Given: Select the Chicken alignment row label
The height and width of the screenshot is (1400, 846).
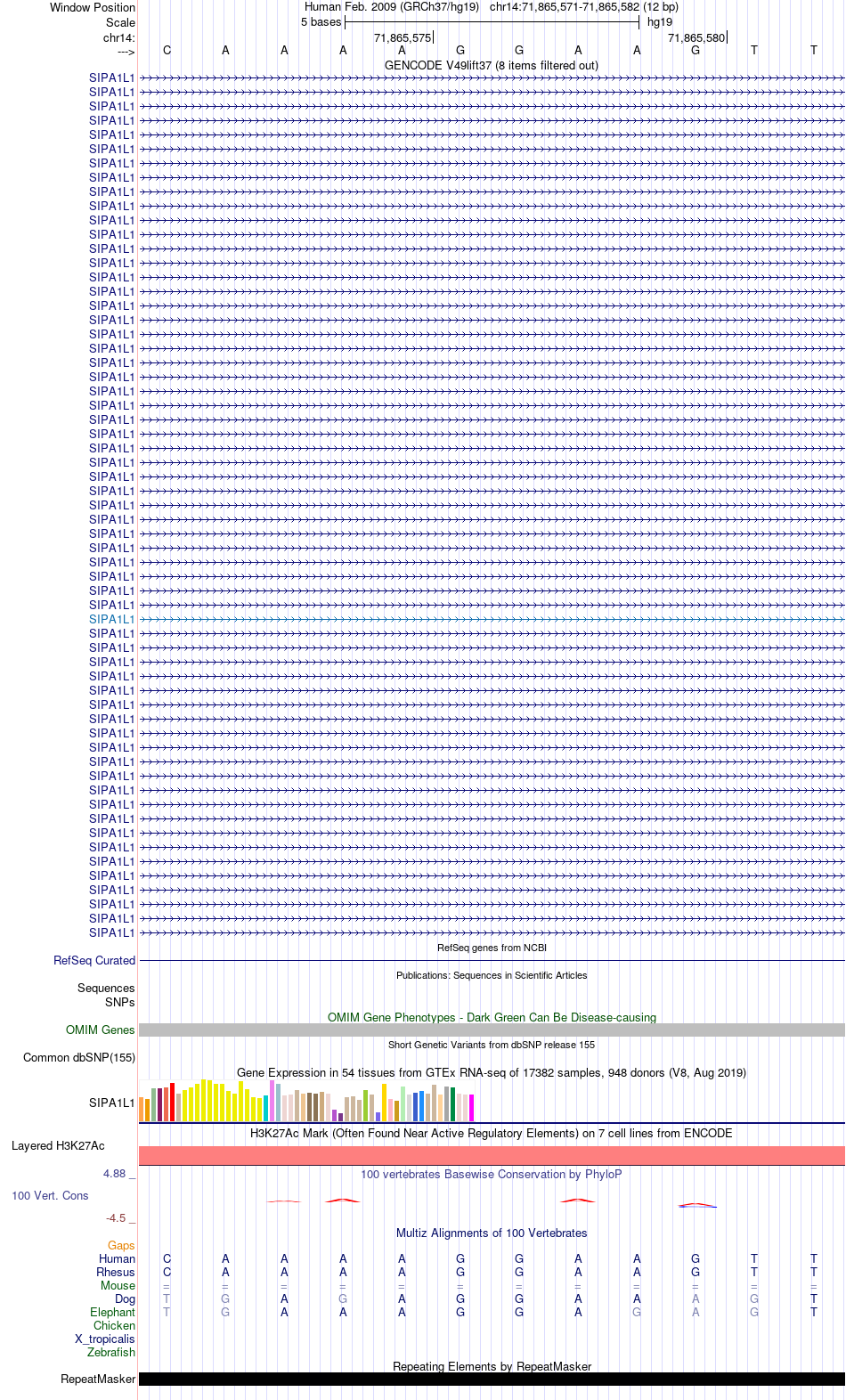Looking at the screenshot, I should pos(115,1325).
